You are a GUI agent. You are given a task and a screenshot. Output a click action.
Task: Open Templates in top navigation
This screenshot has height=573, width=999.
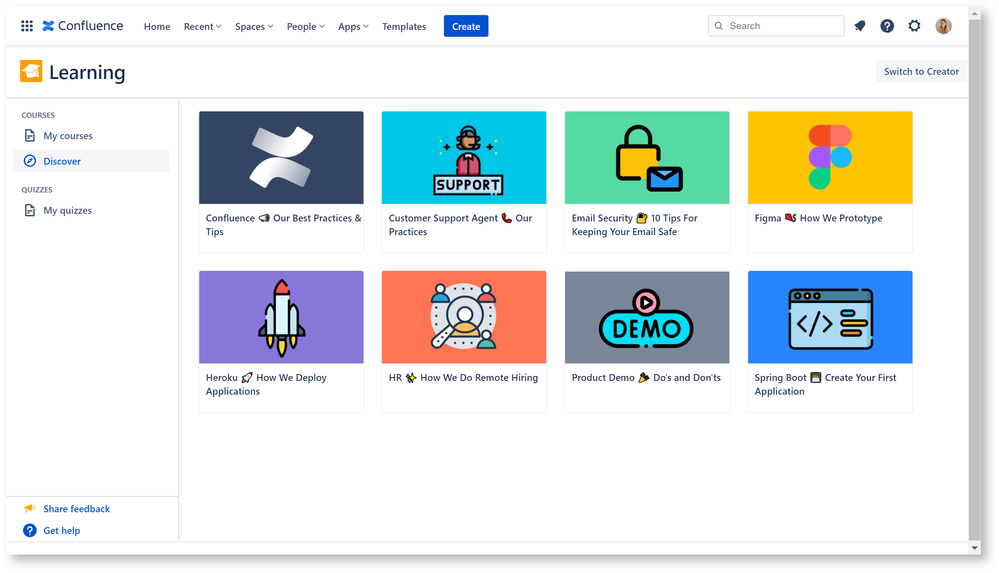click(404, 27)
